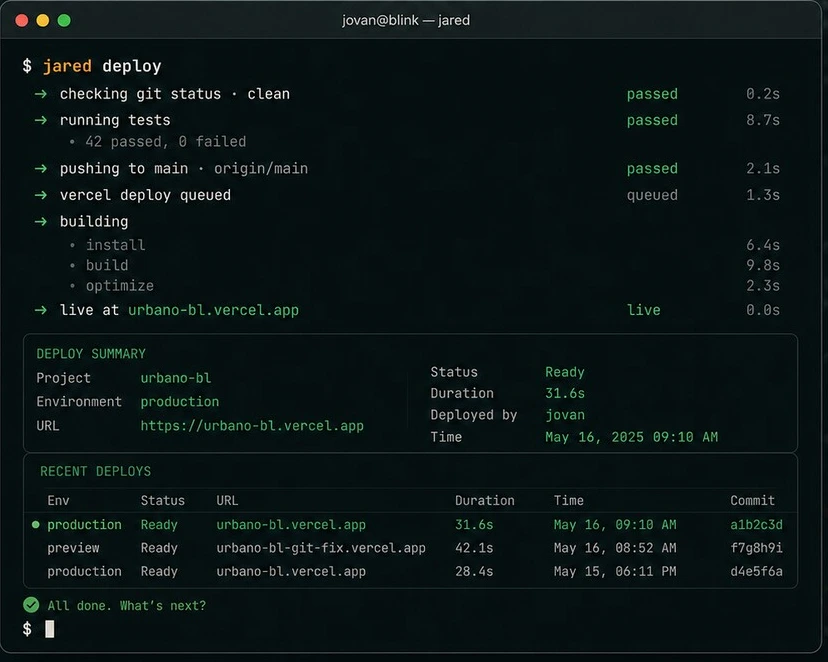Screen dimensions: 828x662
Task: Click the 9.8s build duration
Action: [763, 265]
